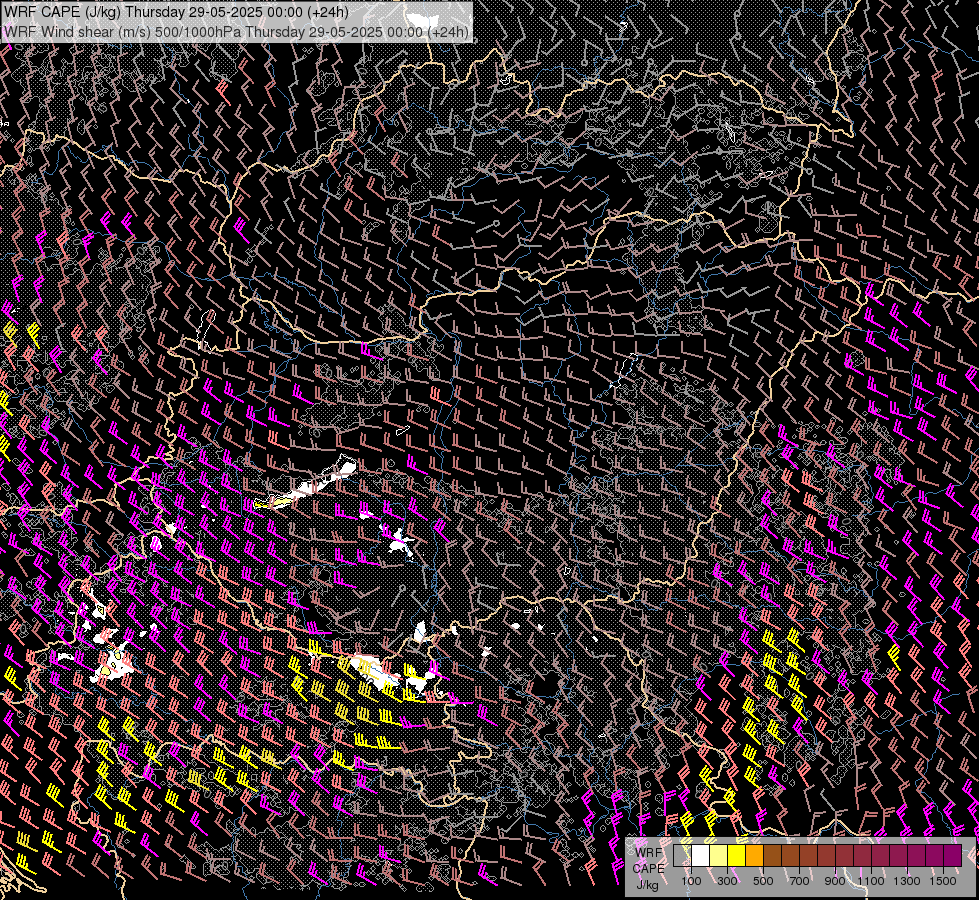Click the '500' legend value label

click(x=763, y=881)
